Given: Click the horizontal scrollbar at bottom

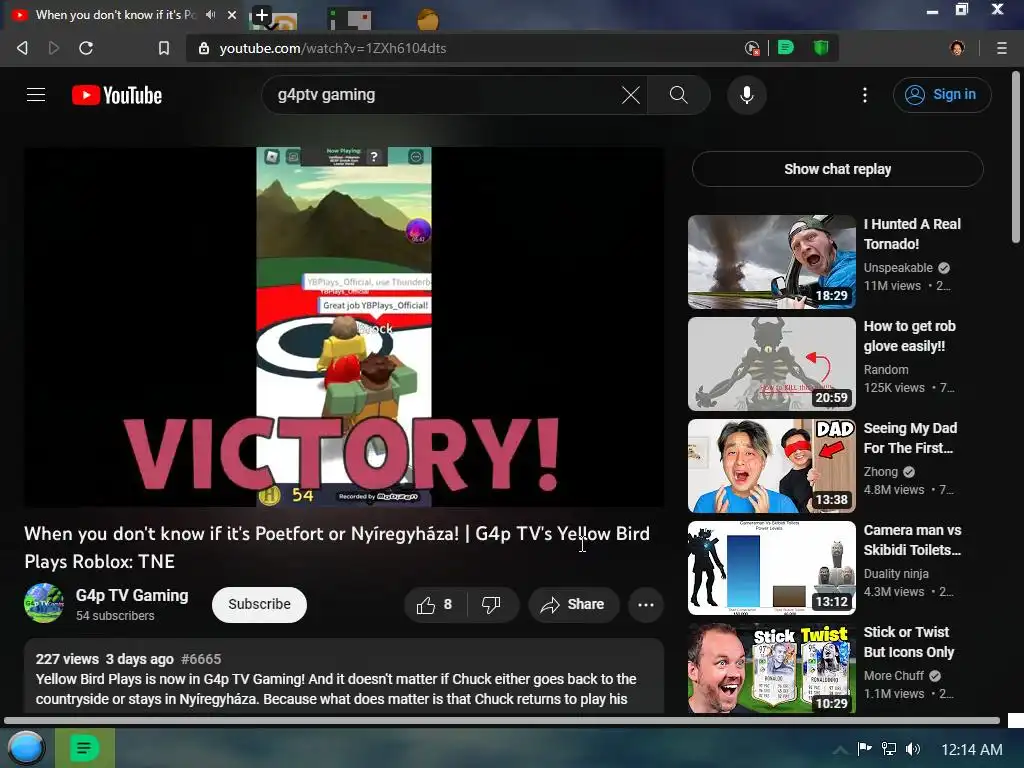Looking at the screenshot, I should [x=502, y=721].
